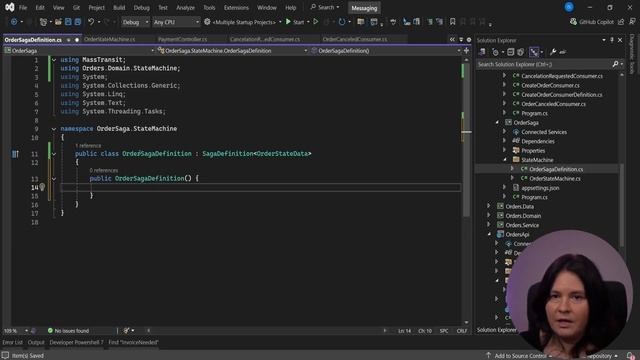Click the GitHub Copilot icon

point(573,22)
